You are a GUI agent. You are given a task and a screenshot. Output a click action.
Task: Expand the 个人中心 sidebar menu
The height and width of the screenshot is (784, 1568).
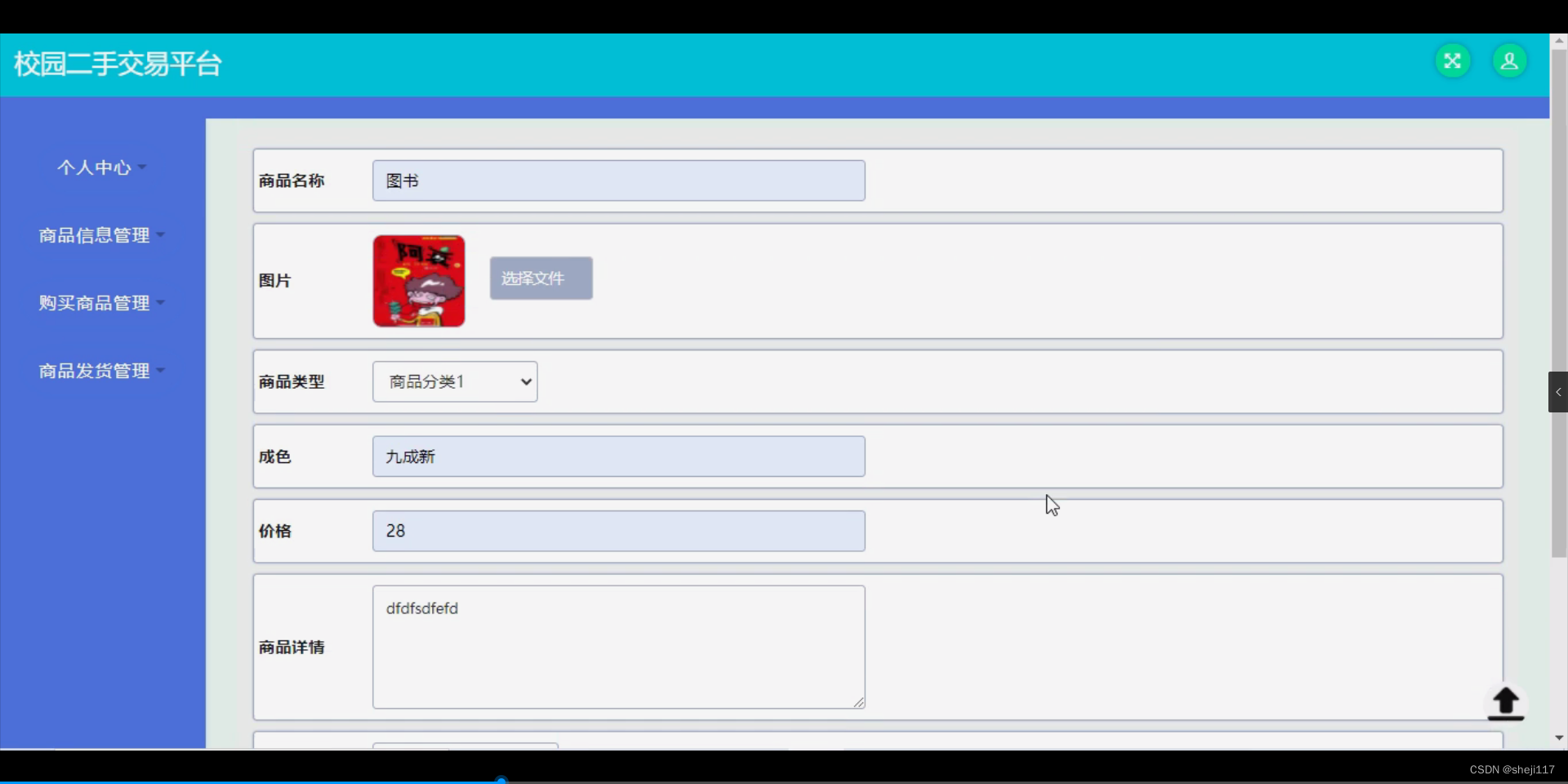click(102, 167)
